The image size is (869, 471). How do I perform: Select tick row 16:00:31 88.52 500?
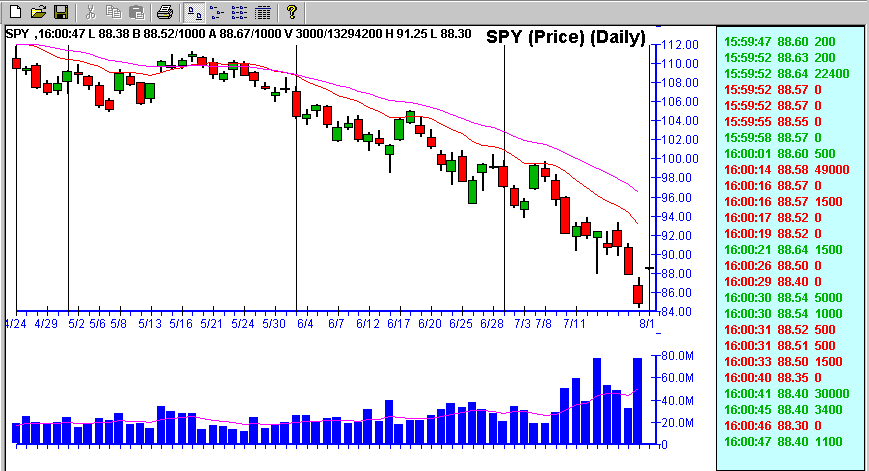pos(779,330)
